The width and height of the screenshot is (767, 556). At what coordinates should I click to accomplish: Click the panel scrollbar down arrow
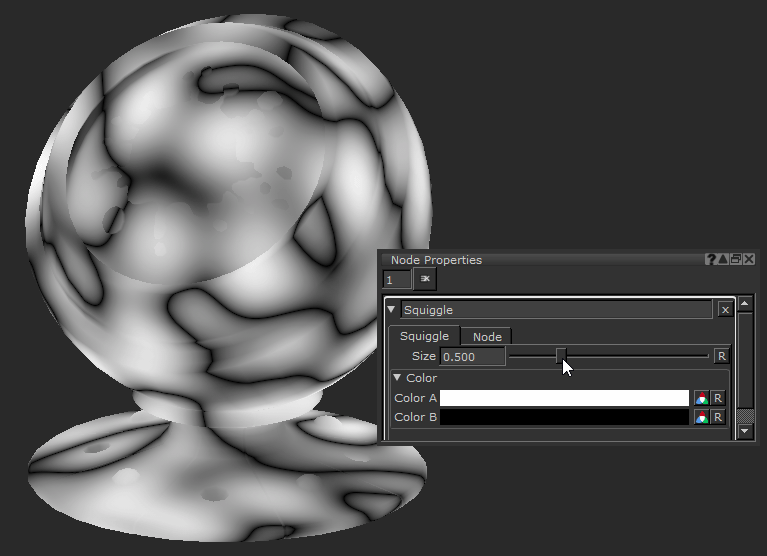tap(745, 432)
